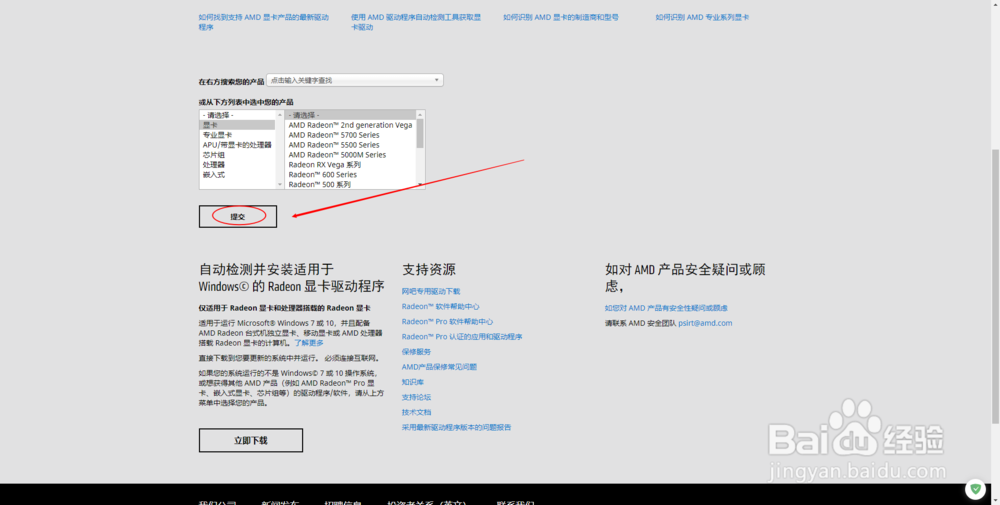1000x505 pixels.
Task: Click the arrow on the product search combo box
Action: (437, 80)
